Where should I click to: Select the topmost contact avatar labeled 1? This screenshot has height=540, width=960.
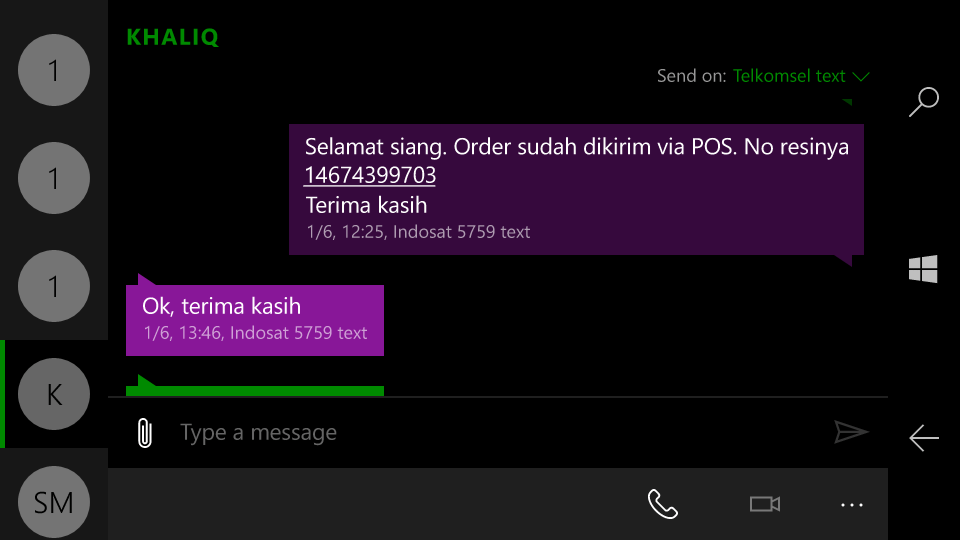click(x=54, y=70)
